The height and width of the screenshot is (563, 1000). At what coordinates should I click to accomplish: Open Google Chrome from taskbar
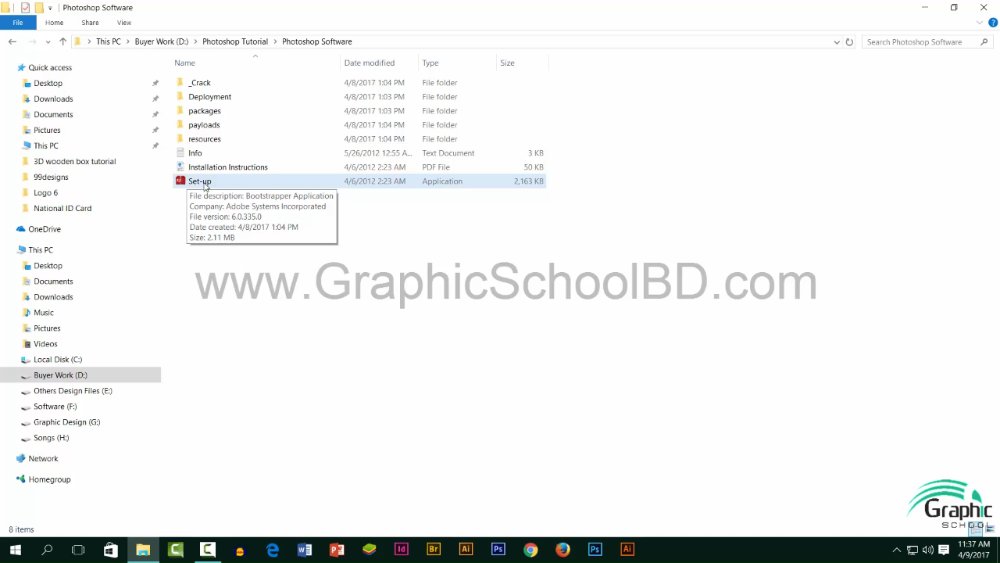pos(531,550)
